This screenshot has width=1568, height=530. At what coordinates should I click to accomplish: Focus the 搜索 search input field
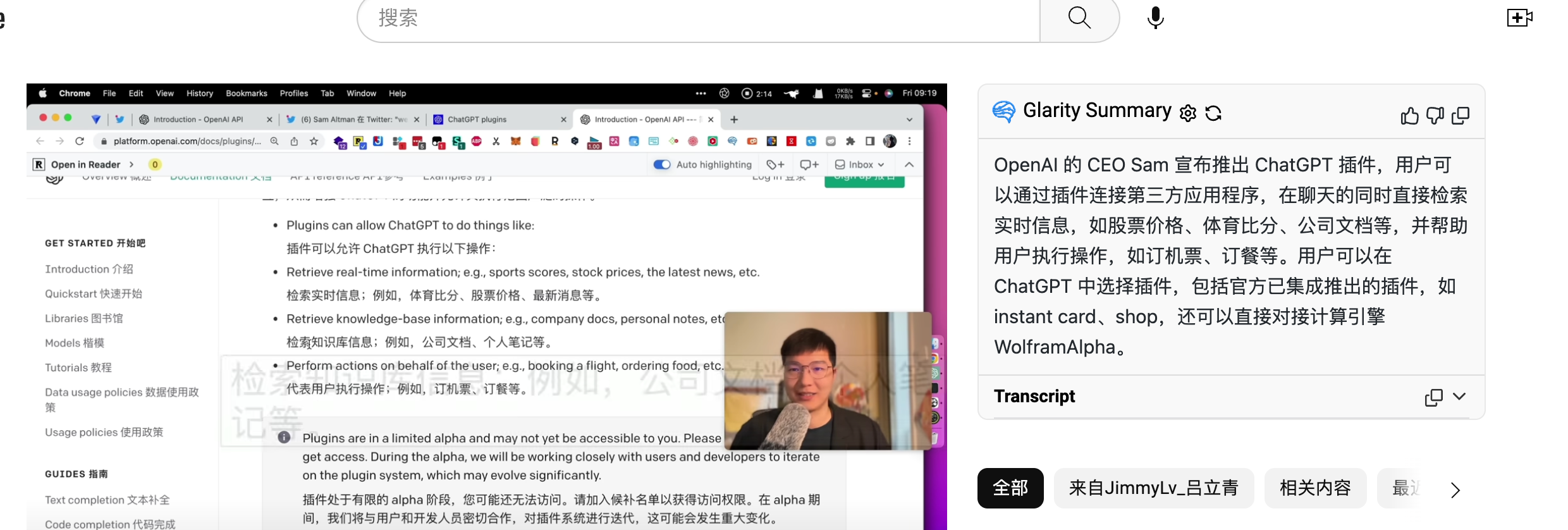(699, 18)
